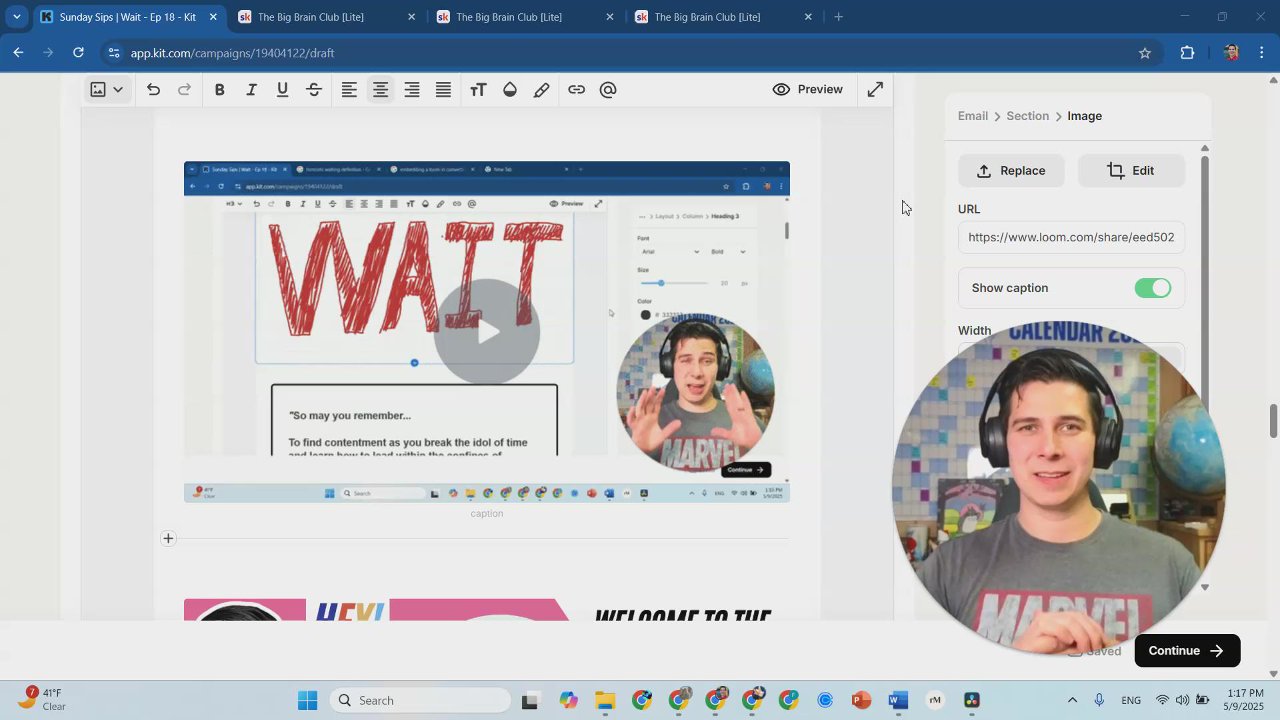The height and width of the screenshot is (720, 1280).
Task: Open the browser tab search dropdown
Action: pos(17,17)
